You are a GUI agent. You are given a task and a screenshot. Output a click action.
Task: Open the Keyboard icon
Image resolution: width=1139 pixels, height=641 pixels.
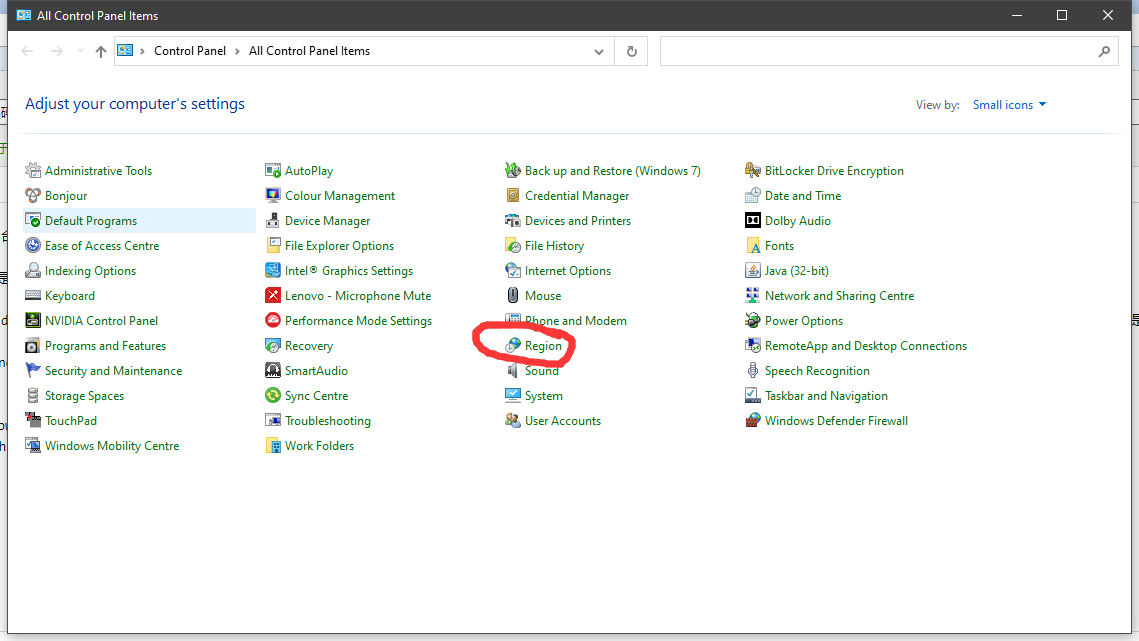[x=33, y=296]
